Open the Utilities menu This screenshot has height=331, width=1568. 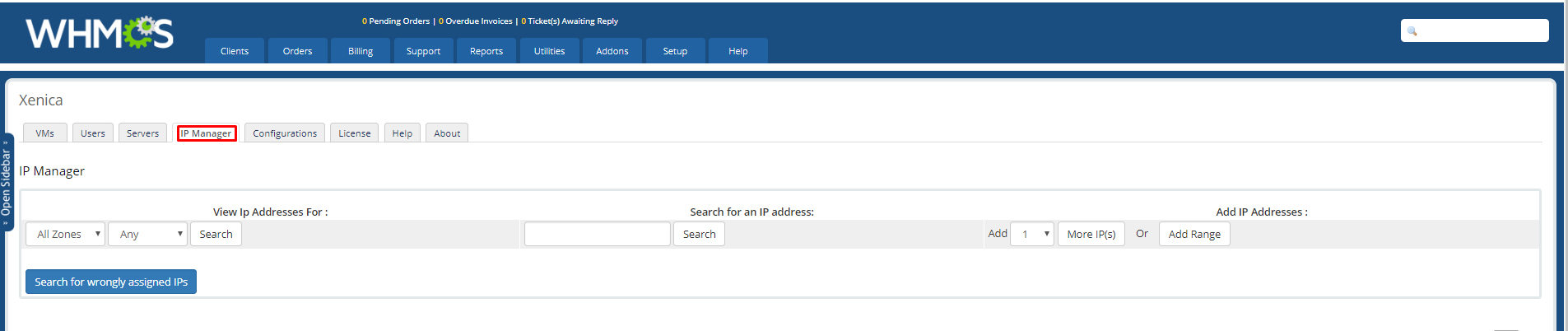pos(549,51)
